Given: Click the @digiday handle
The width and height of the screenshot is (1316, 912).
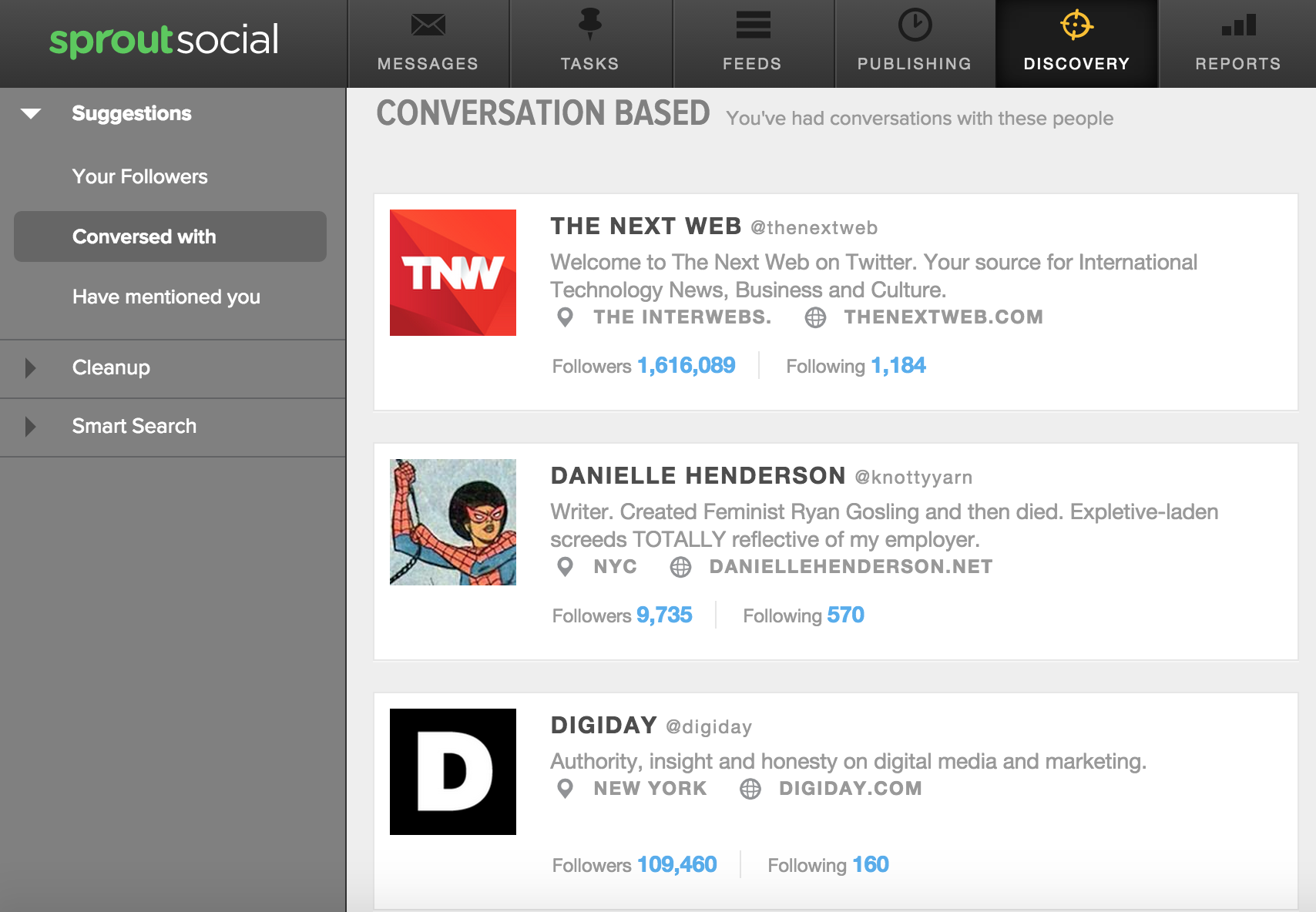Looking at the screenshot, I should coord(709,727).
